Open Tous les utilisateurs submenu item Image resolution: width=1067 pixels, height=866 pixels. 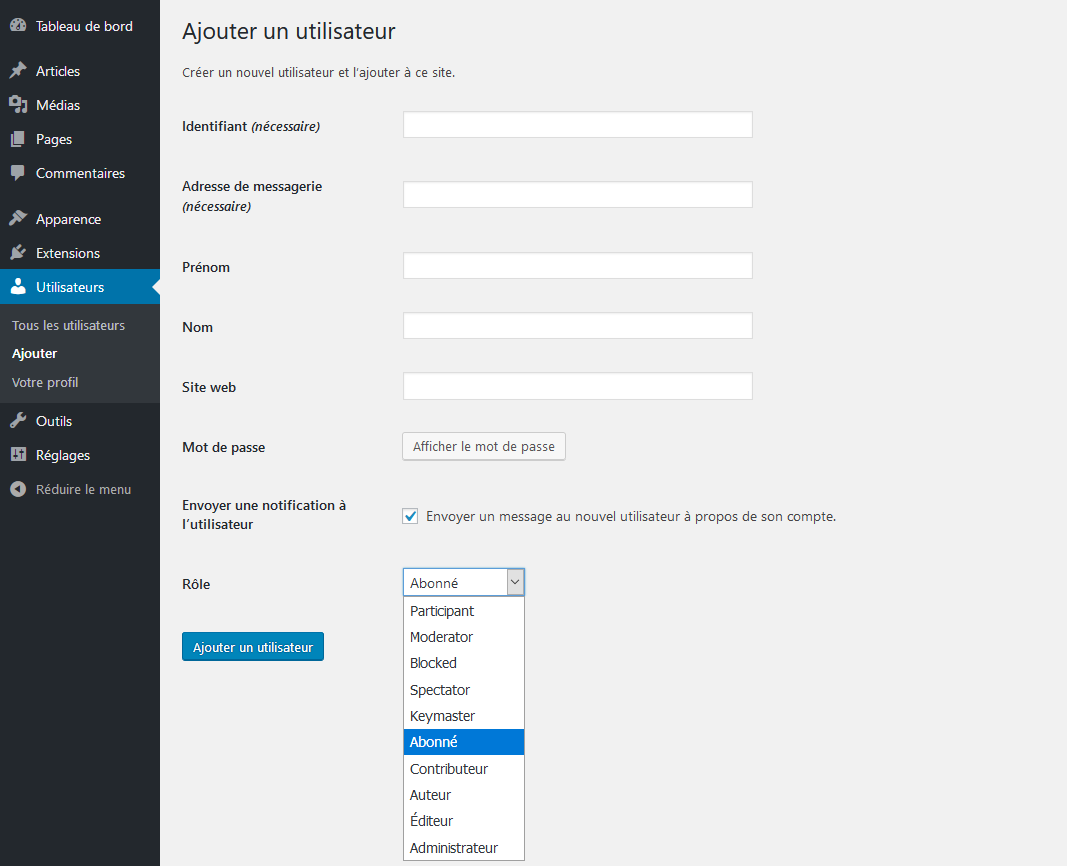click(68, 325)
